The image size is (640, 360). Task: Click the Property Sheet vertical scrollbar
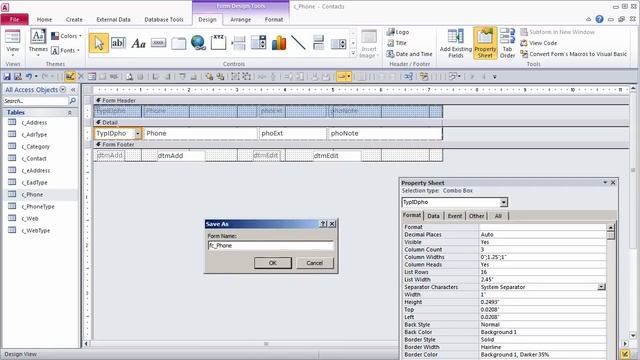pos(611,291)
